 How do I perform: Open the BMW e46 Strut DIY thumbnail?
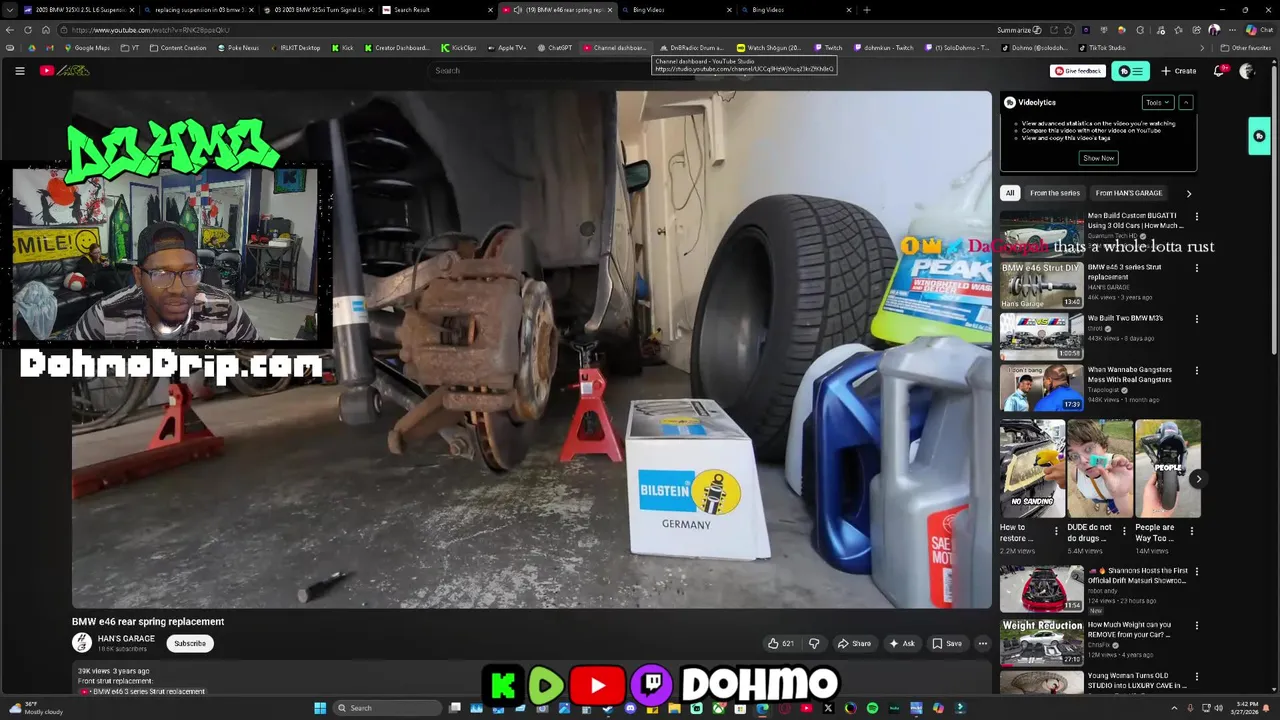point(1042,285)
